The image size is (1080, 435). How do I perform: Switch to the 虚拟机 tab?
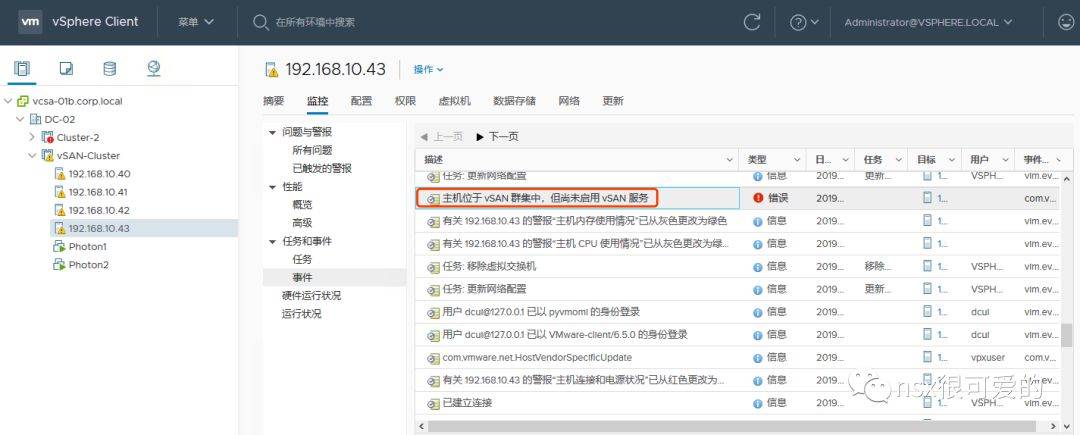pos(454,101)
